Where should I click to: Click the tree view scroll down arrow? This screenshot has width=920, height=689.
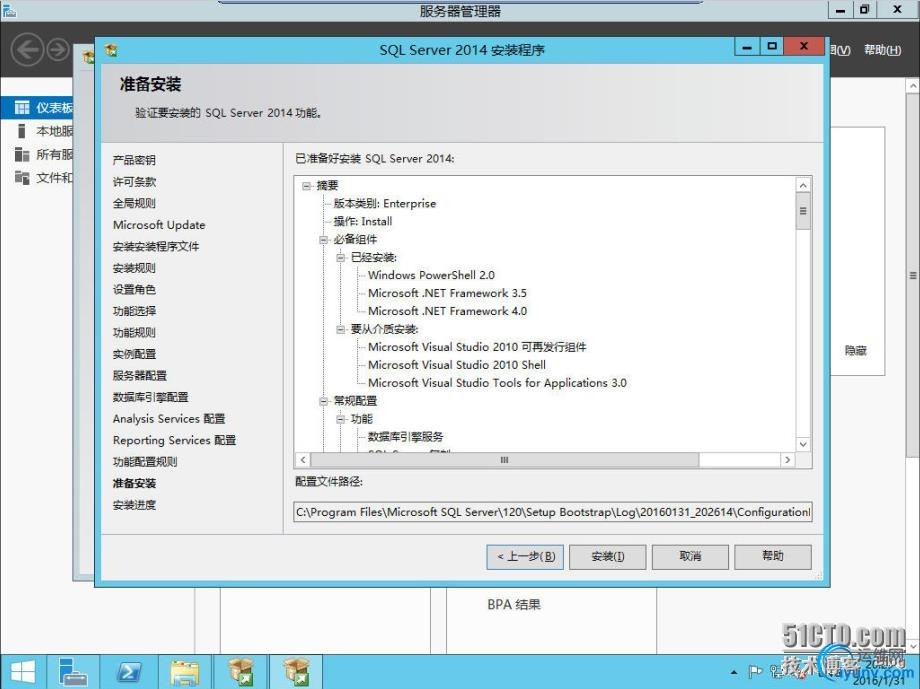tap(803, 444)
